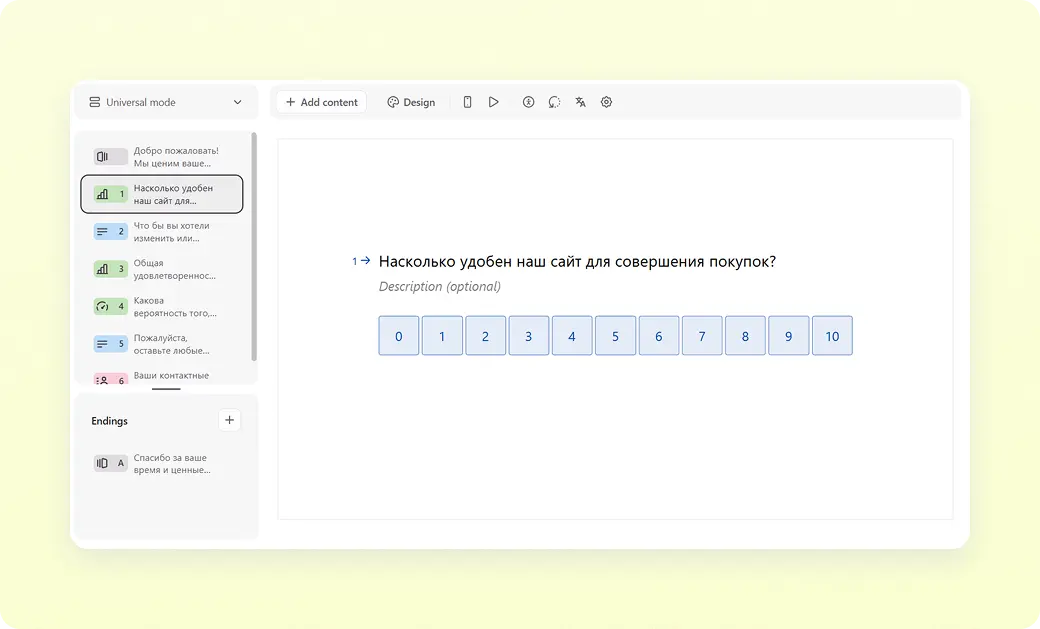Click the Description (optional) field
The height and width of the screenshot is (629, 1040).
[440, 287]
